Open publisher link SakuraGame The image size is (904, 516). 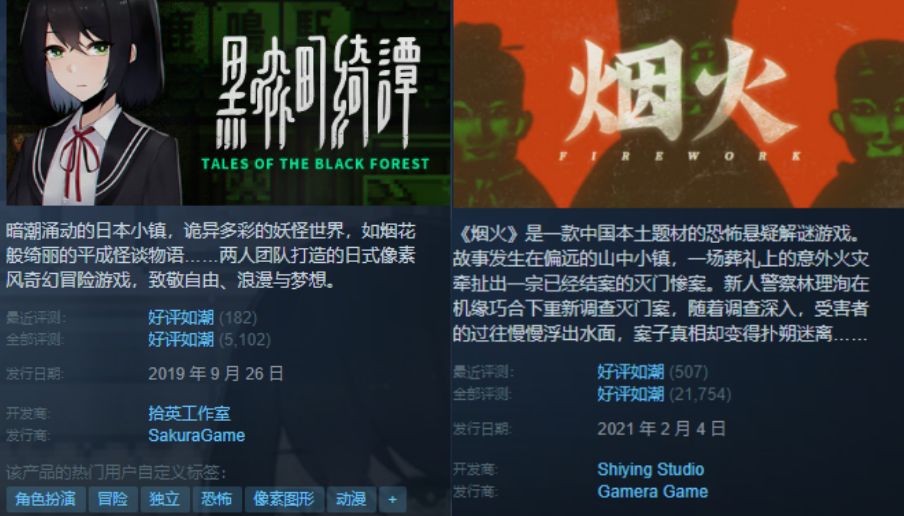197,435
